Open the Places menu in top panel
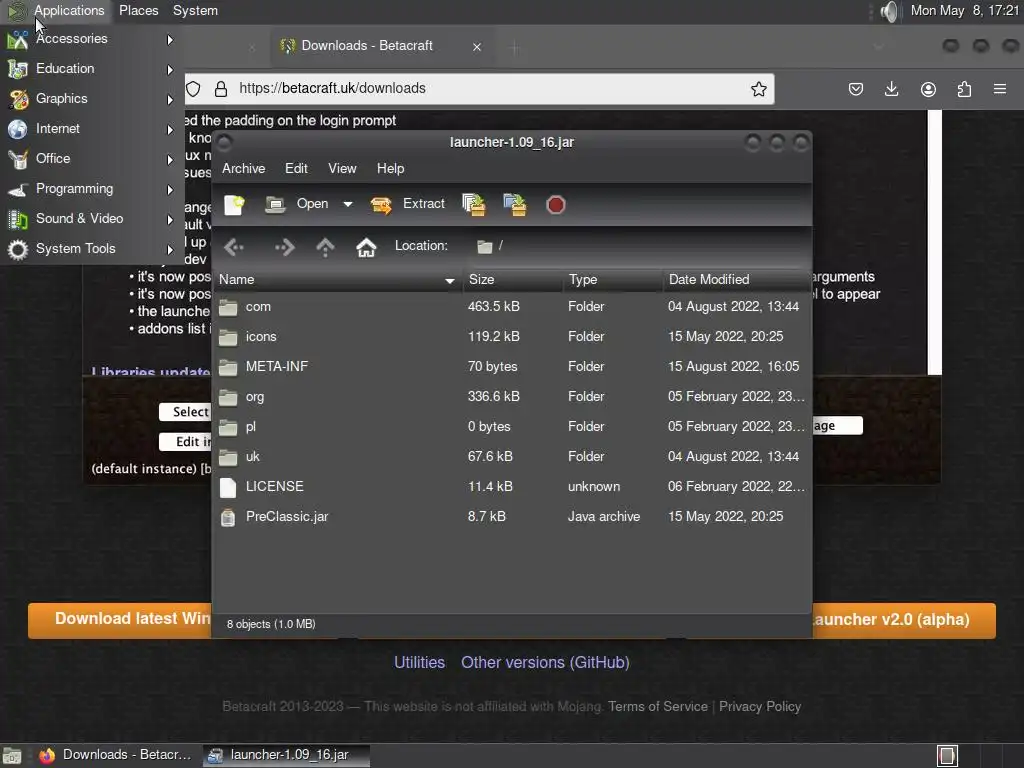The width and height of the screenshot is (1024, 768). tap(138, 10)
